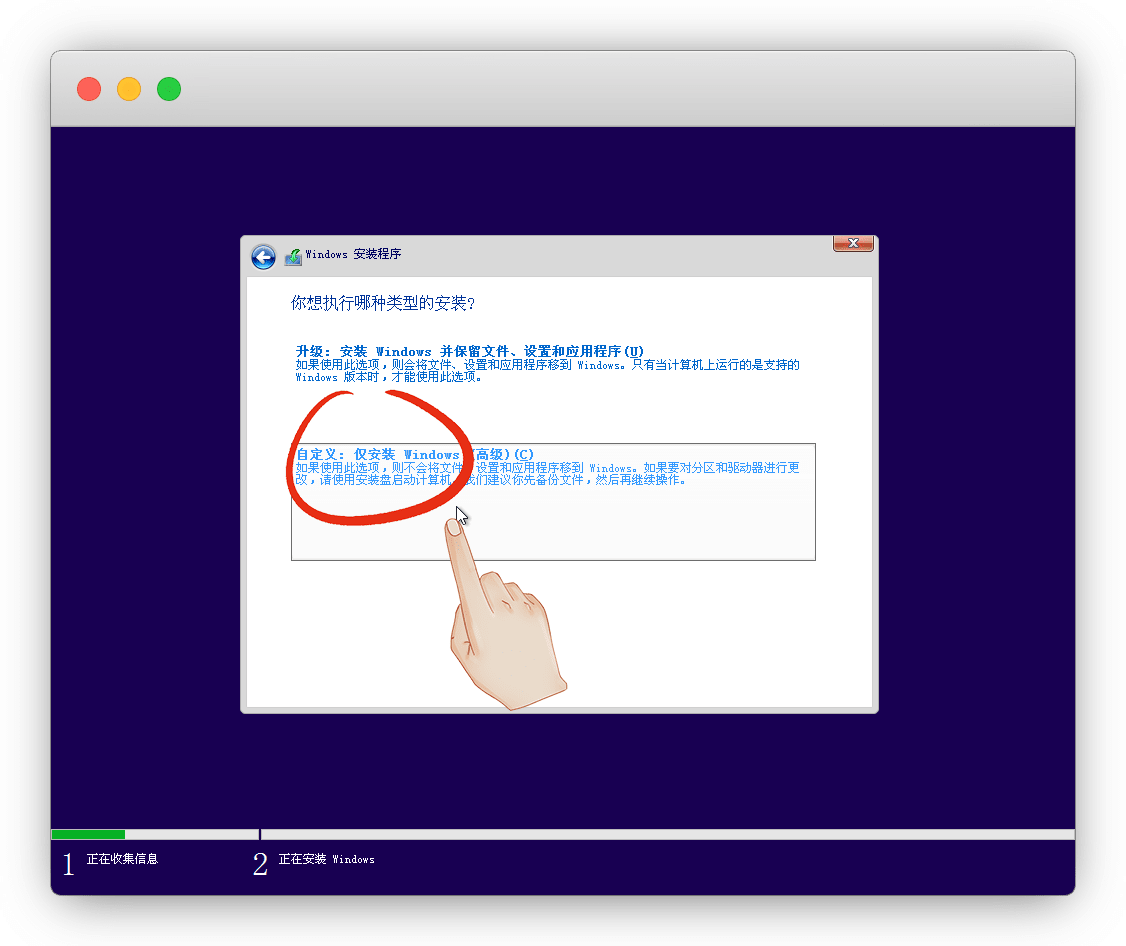
Task: Click the large step number 2
Action: point(260,865)
